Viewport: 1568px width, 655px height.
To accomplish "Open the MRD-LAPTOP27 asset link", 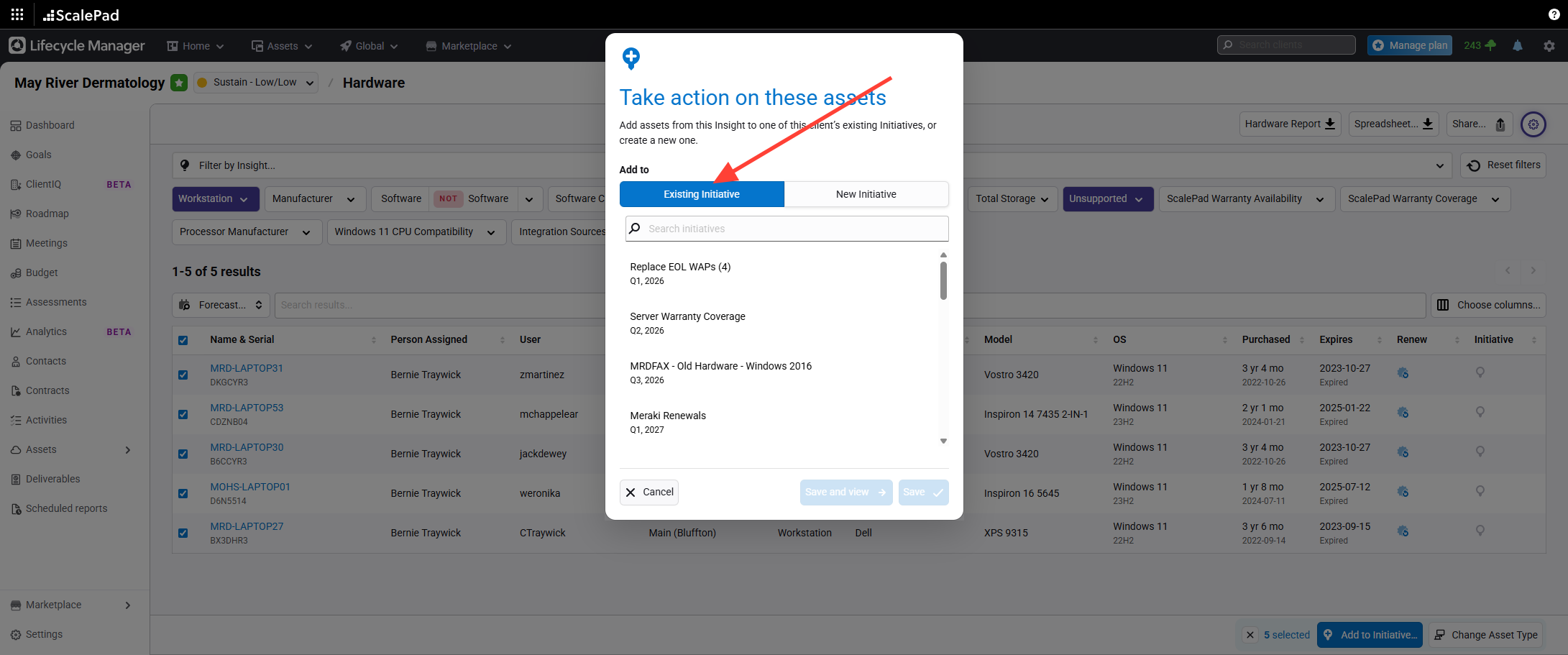I will (x=247, y=526).
